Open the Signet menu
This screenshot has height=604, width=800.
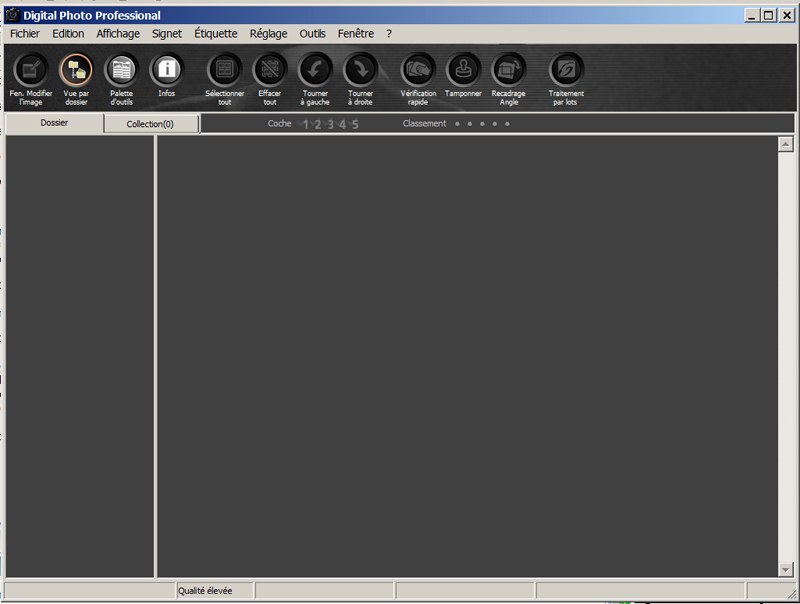click(167, 34)
